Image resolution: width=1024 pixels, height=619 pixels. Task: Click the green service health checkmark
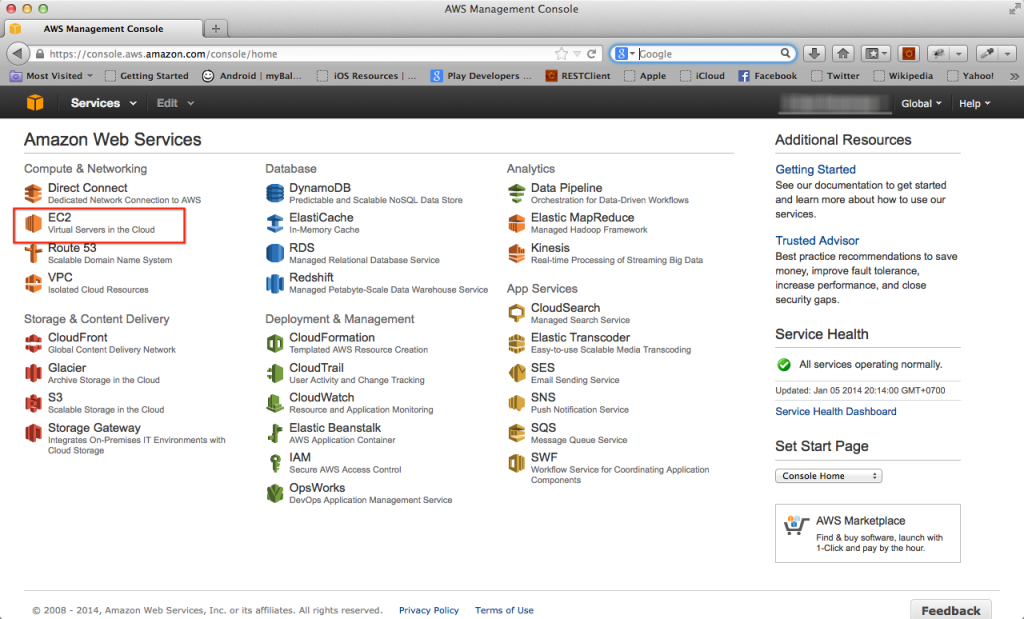784,364
